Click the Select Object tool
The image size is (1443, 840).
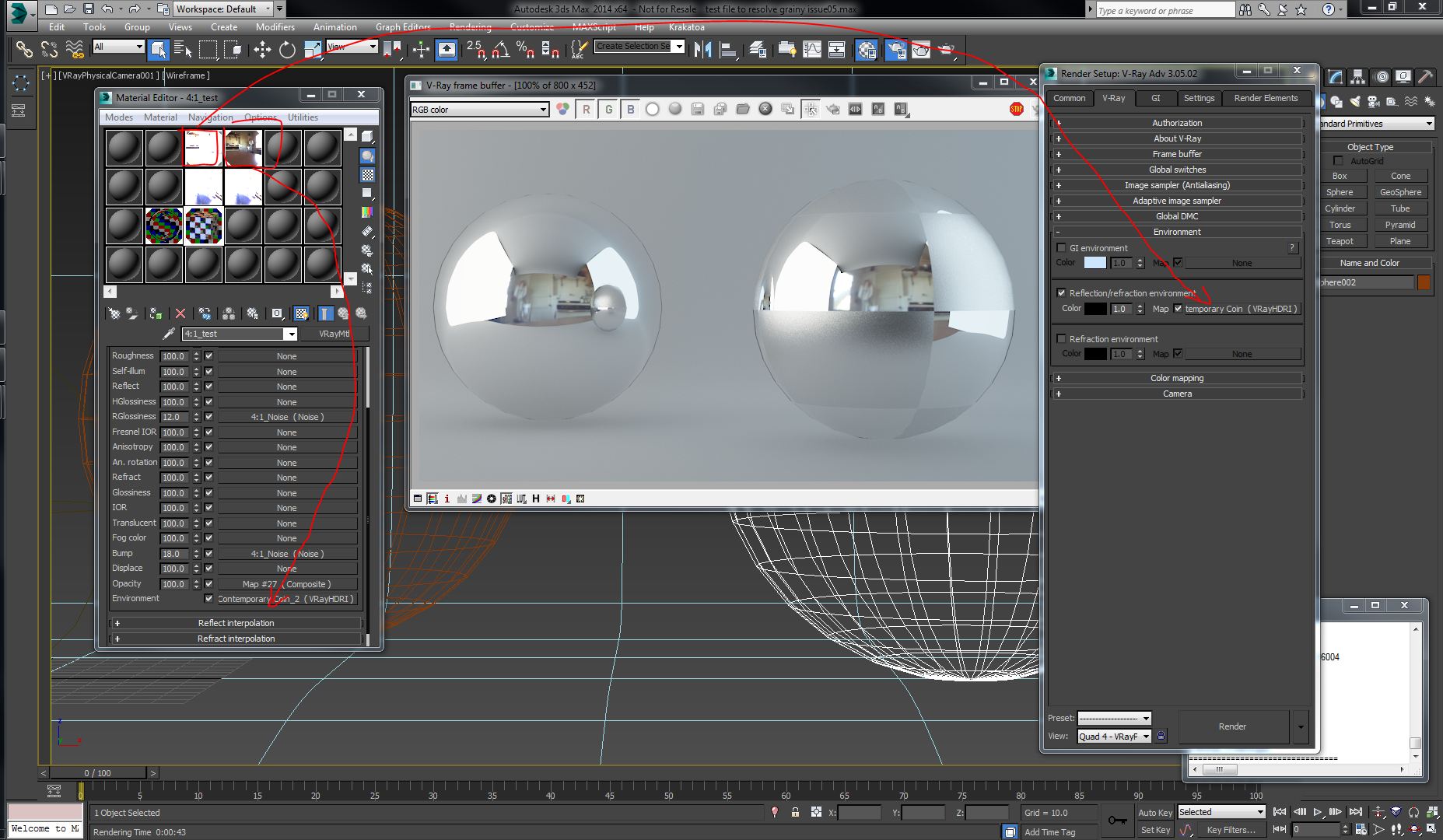(159, 50)
